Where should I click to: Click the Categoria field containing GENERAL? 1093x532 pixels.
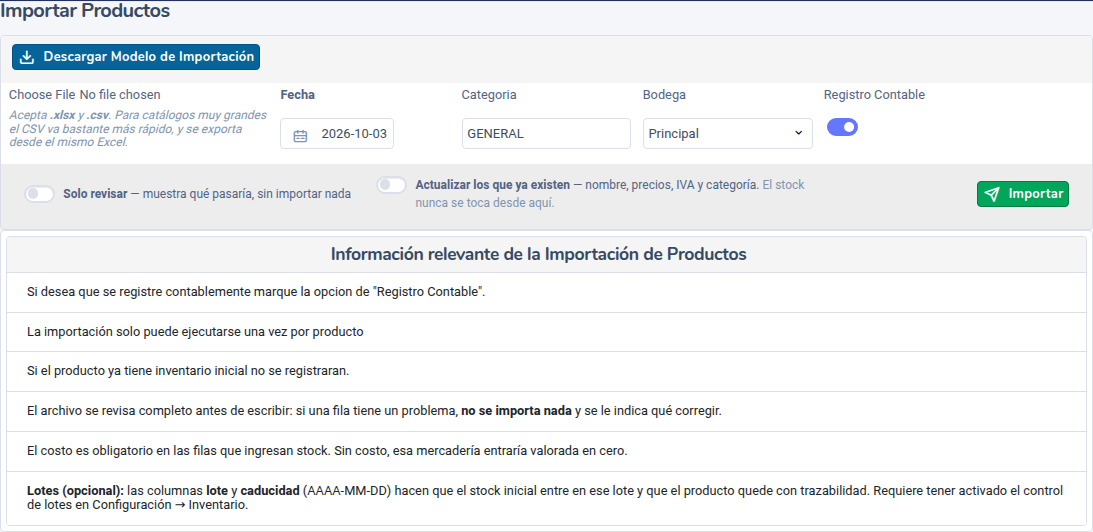(546, 134)
